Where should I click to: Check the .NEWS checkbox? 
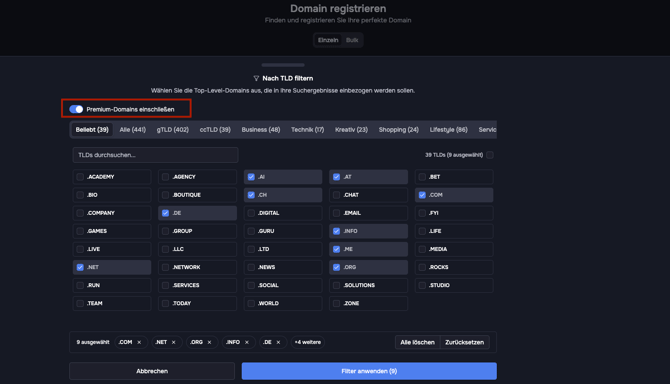[251, 267]
